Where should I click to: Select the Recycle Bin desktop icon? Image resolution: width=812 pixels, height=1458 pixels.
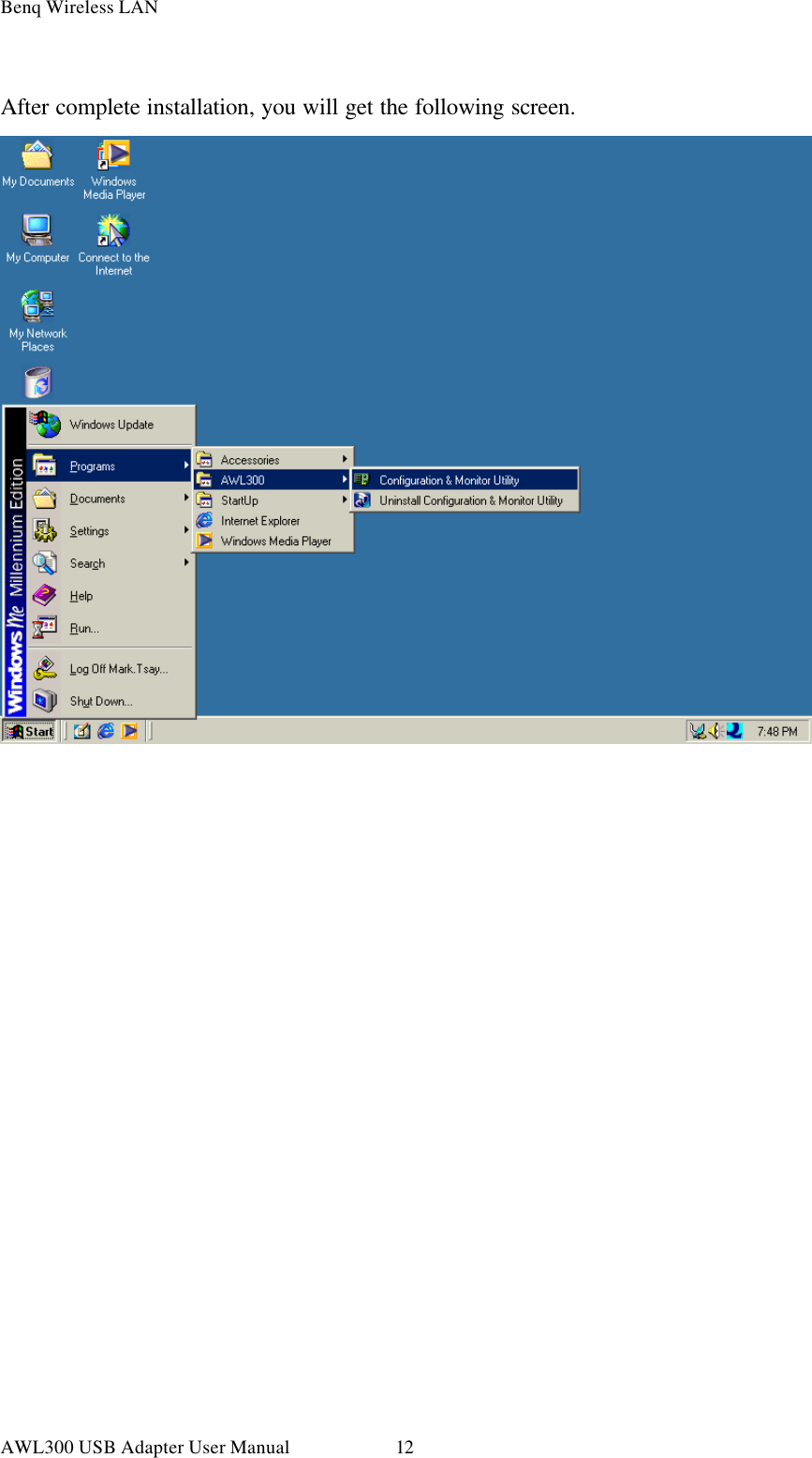point(37,382)
